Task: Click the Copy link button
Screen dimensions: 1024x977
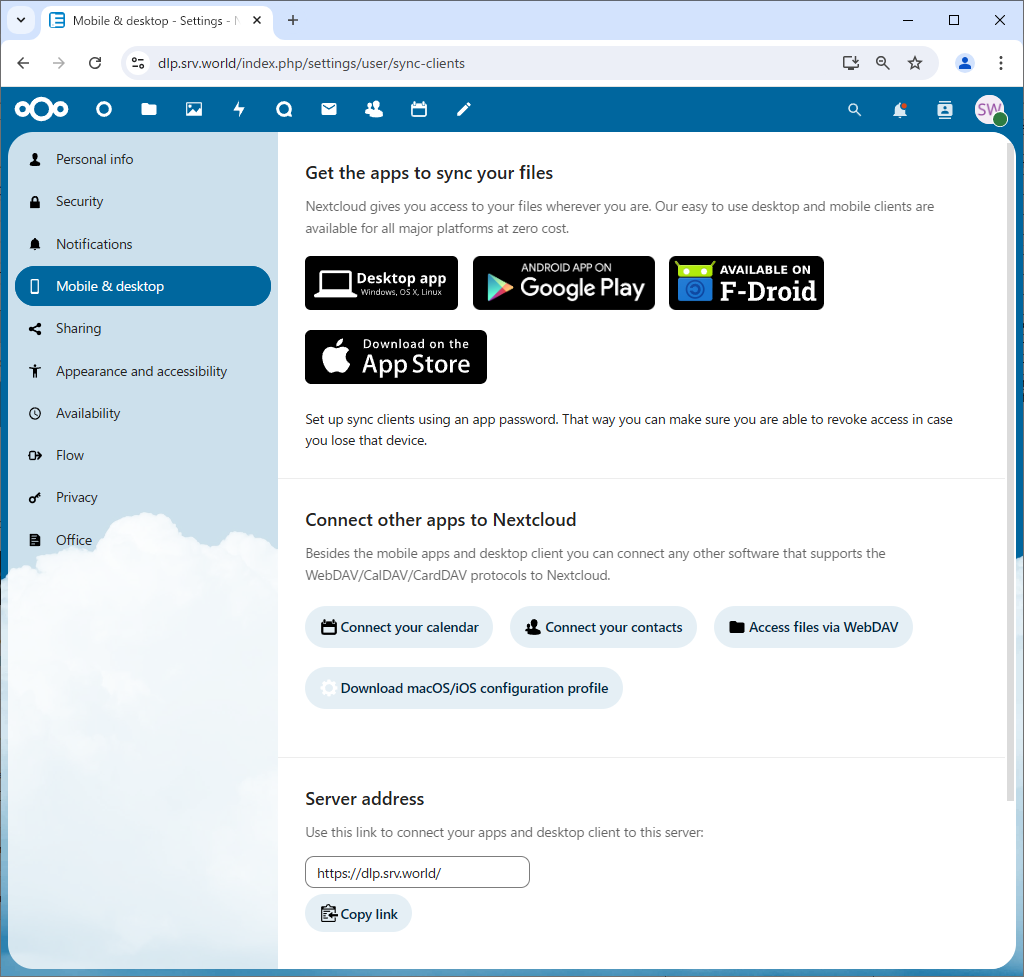Action: click(x=359, y=914)
